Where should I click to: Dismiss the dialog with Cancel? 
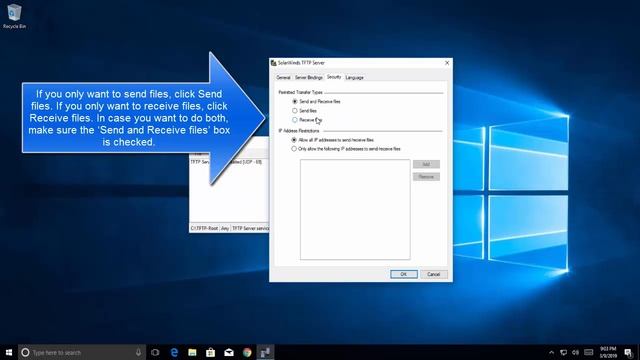click(433, 274)
